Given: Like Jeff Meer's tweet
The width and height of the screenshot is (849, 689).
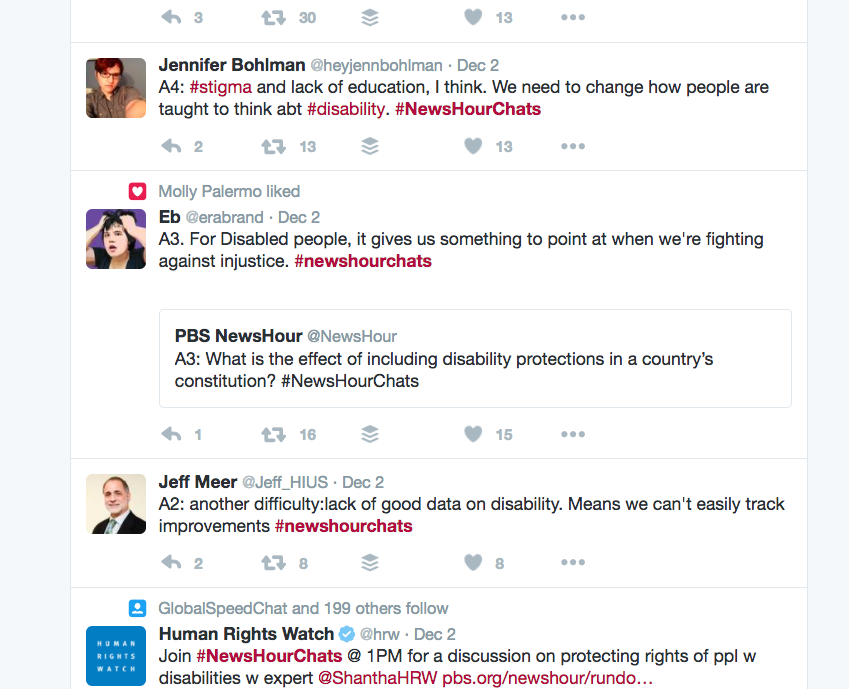Looking at the screenshot, I should click(473, 563).
